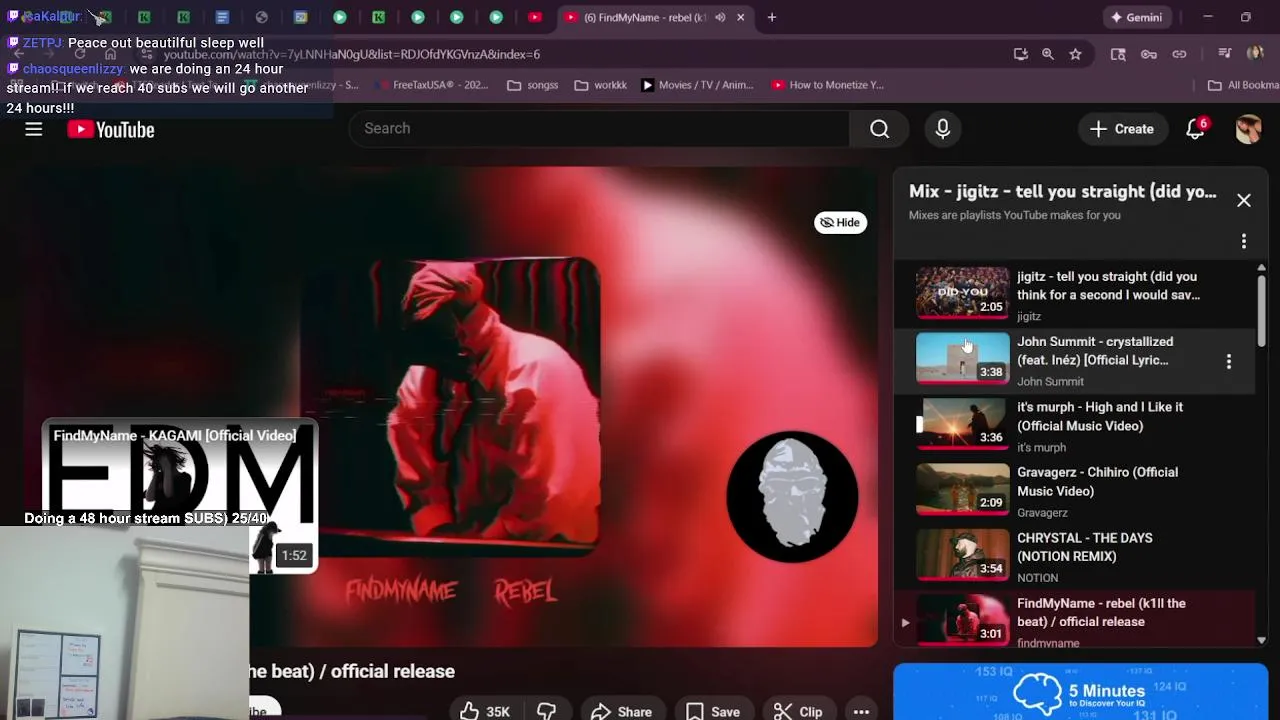The height and width of the screenshot is (720, 1280).
Task: Open How to Monetize Y... bookmark
Action: pyautogui.click(x=828, y=85)
